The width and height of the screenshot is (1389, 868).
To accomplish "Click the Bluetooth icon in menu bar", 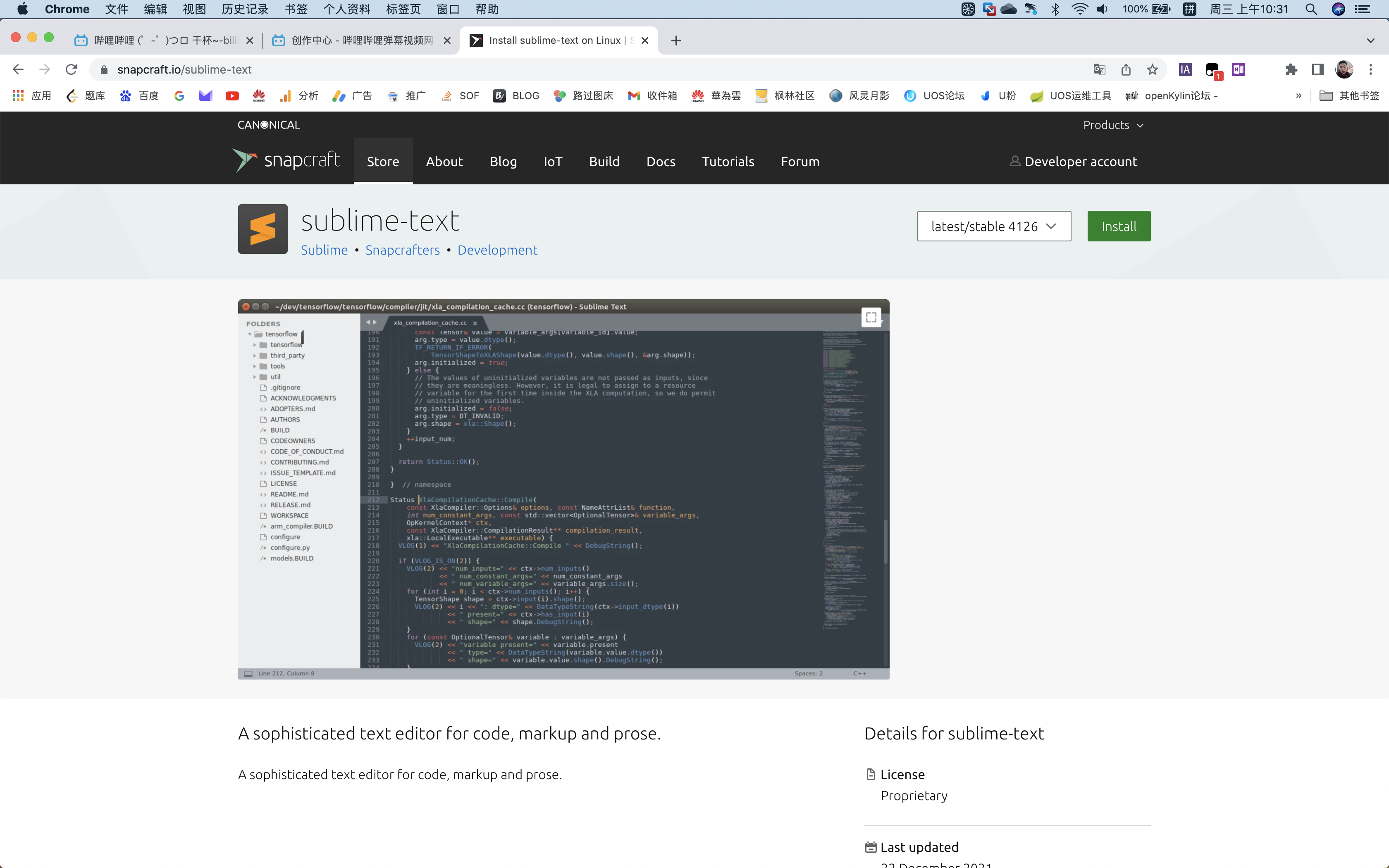I will click(x=1055, y=9).
